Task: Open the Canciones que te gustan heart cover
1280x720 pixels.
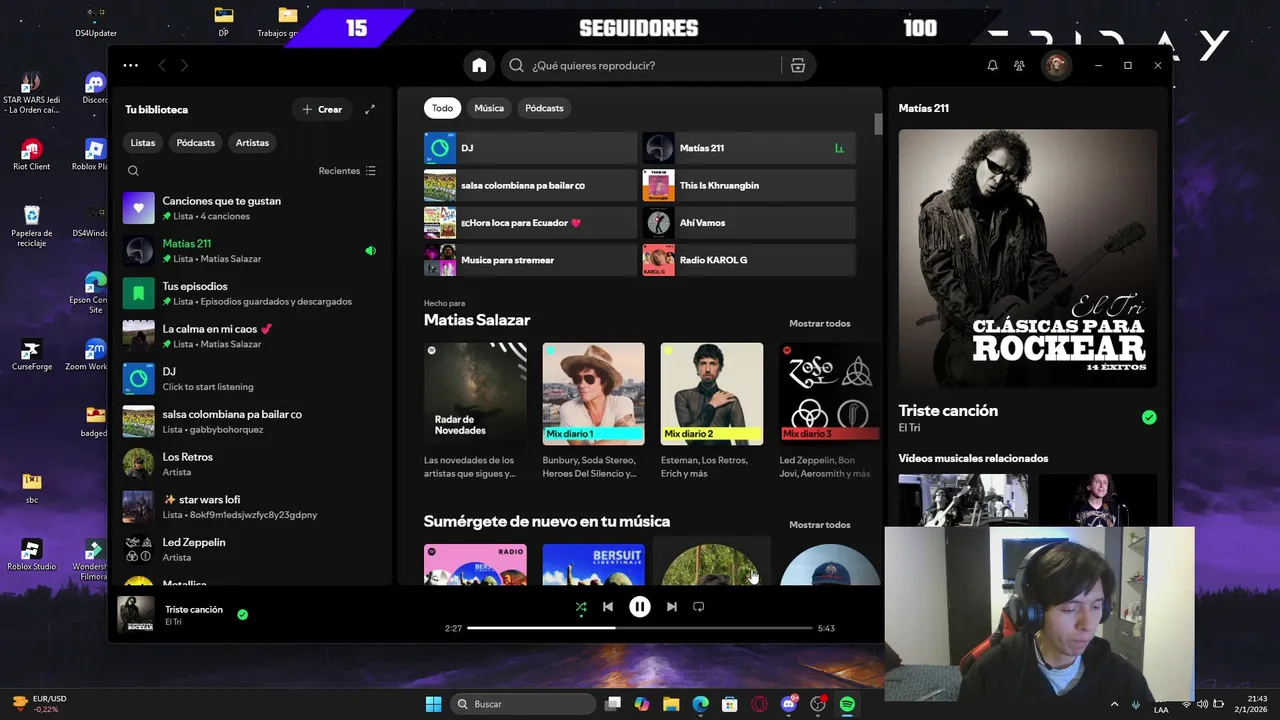Action: tap(138, 208)
